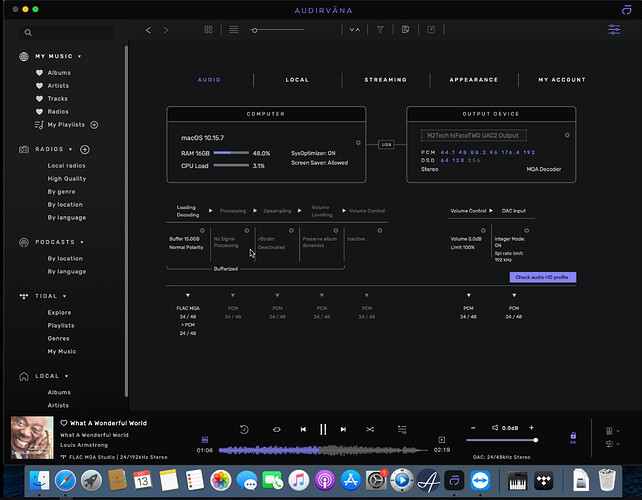Click the sort order arrows icon
The height and width of the screenshot is (500, 642).
point(355,29)
